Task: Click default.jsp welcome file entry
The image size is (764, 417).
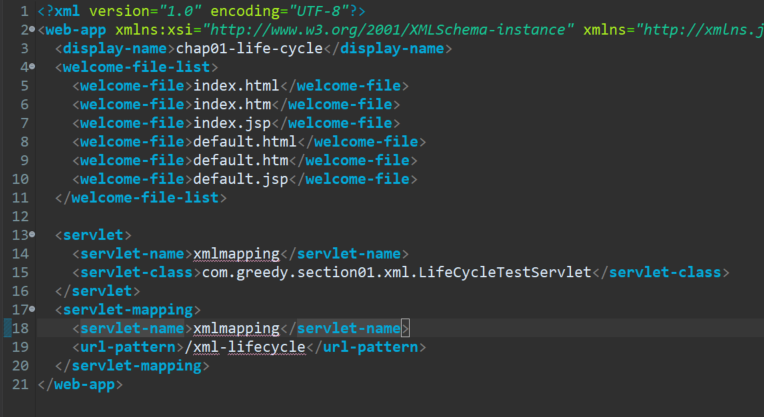Action: 241,179
